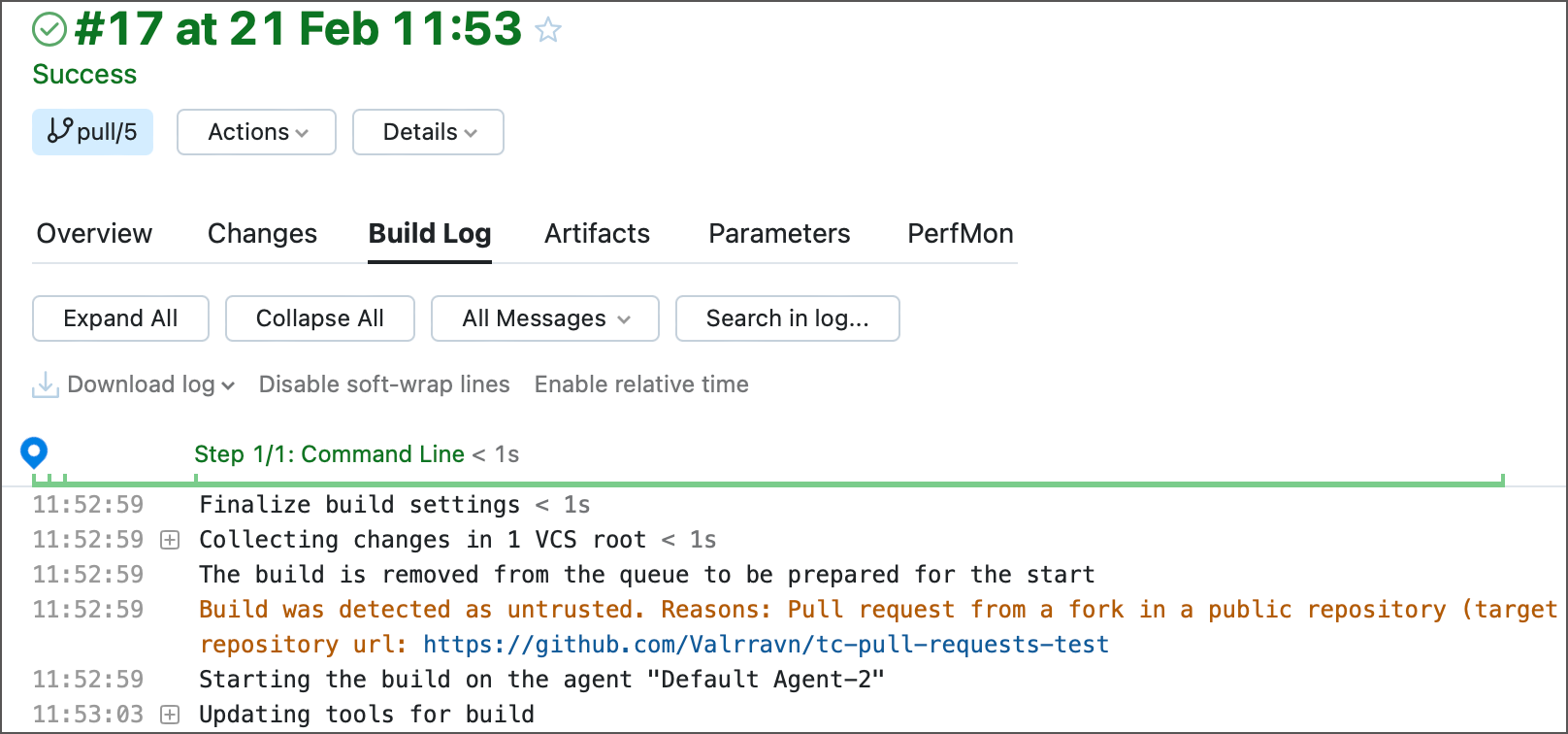Screen dimensions: 1568x734
Task: Click the download log arrow icon
Action: [x=45, y=384]
